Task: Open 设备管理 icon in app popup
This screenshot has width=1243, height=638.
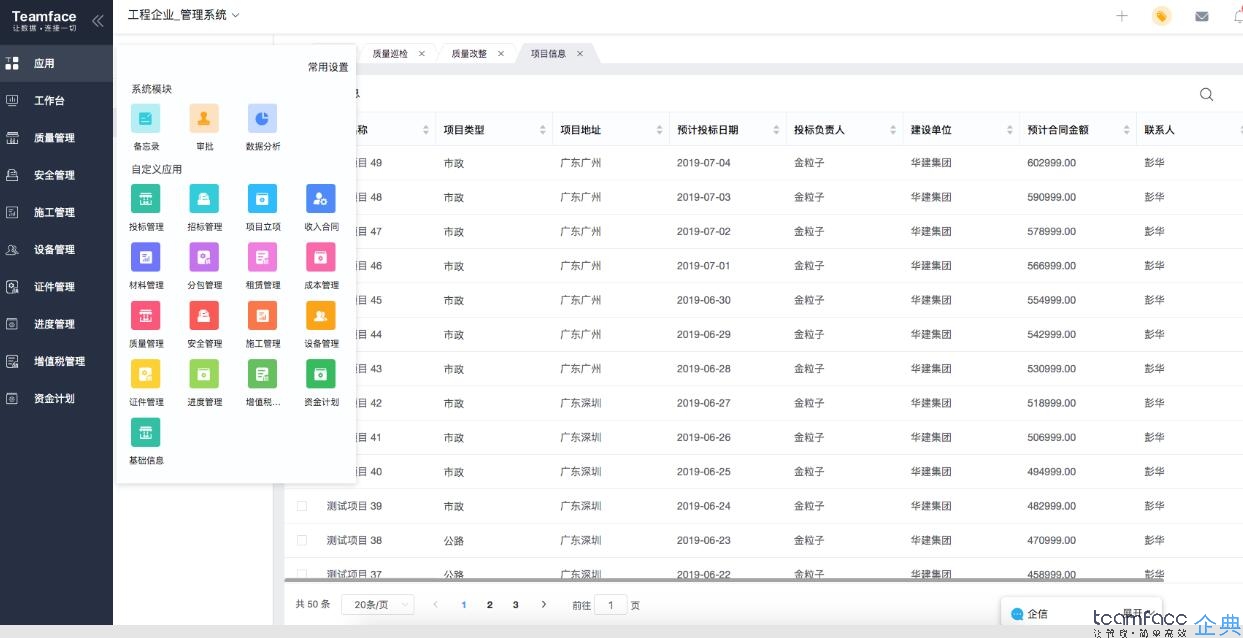Action: pos(321,316)
